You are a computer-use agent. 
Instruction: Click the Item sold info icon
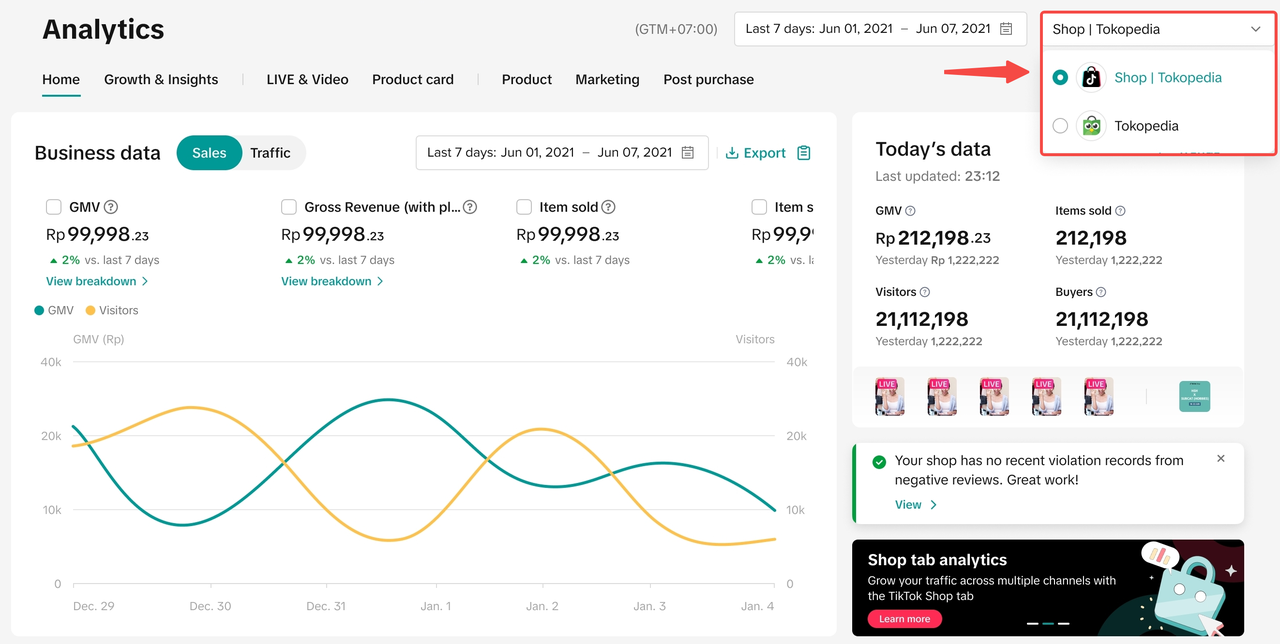tap(608, 207)
